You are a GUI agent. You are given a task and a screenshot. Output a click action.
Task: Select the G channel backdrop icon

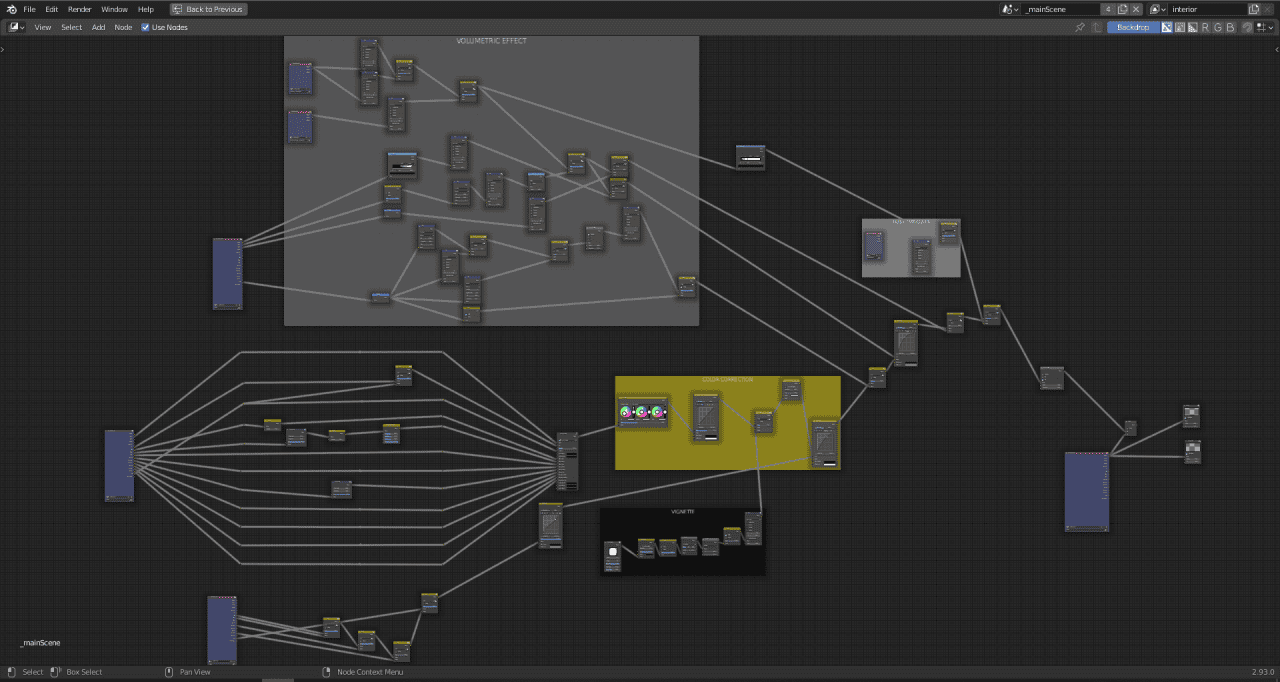pyautogui.click(x=1218, y=27)
